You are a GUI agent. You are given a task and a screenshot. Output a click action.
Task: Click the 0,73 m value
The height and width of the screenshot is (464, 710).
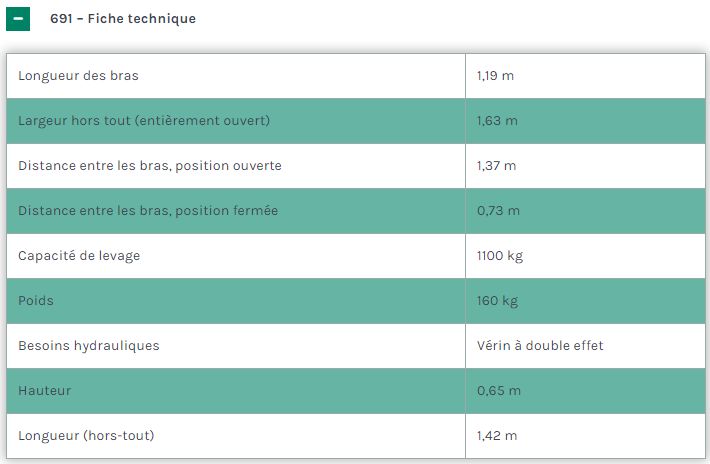(x=498, y=211)
